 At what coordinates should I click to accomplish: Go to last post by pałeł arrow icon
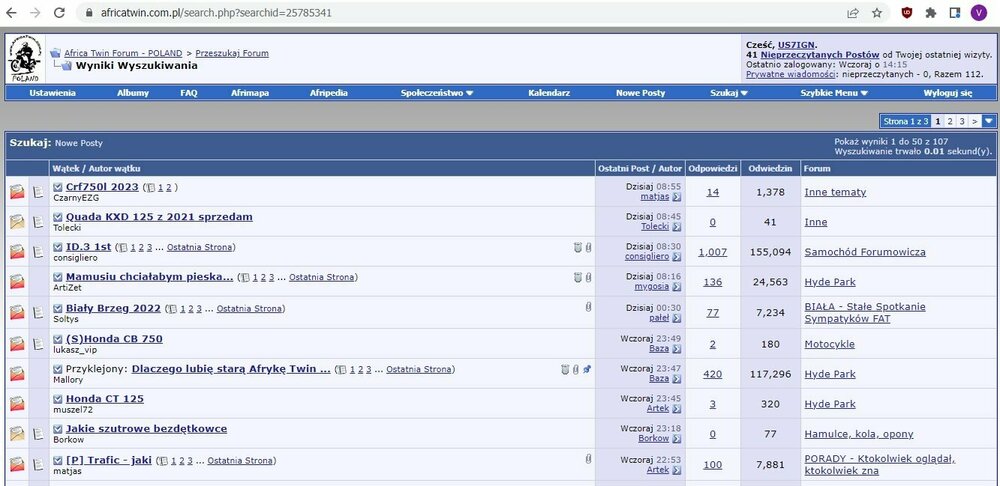tap(676, 318)
